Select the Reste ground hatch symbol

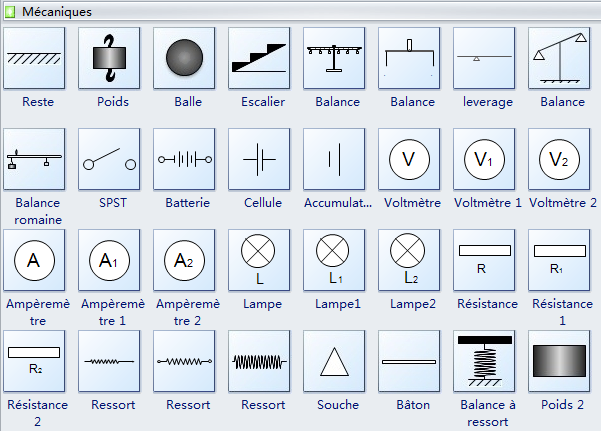tap(34, 58)
